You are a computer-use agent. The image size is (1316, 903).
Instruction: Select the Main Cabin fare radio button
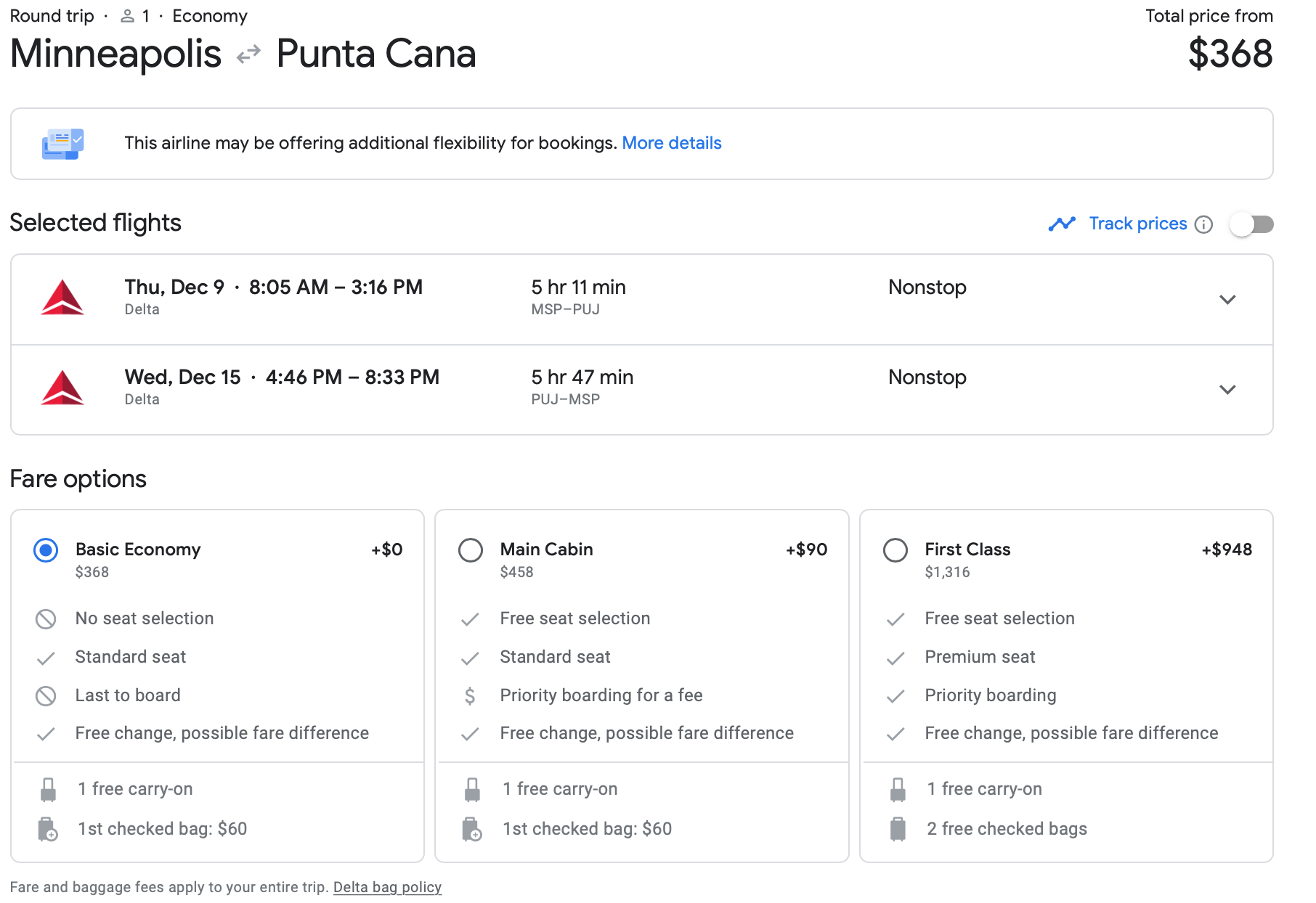471,550
